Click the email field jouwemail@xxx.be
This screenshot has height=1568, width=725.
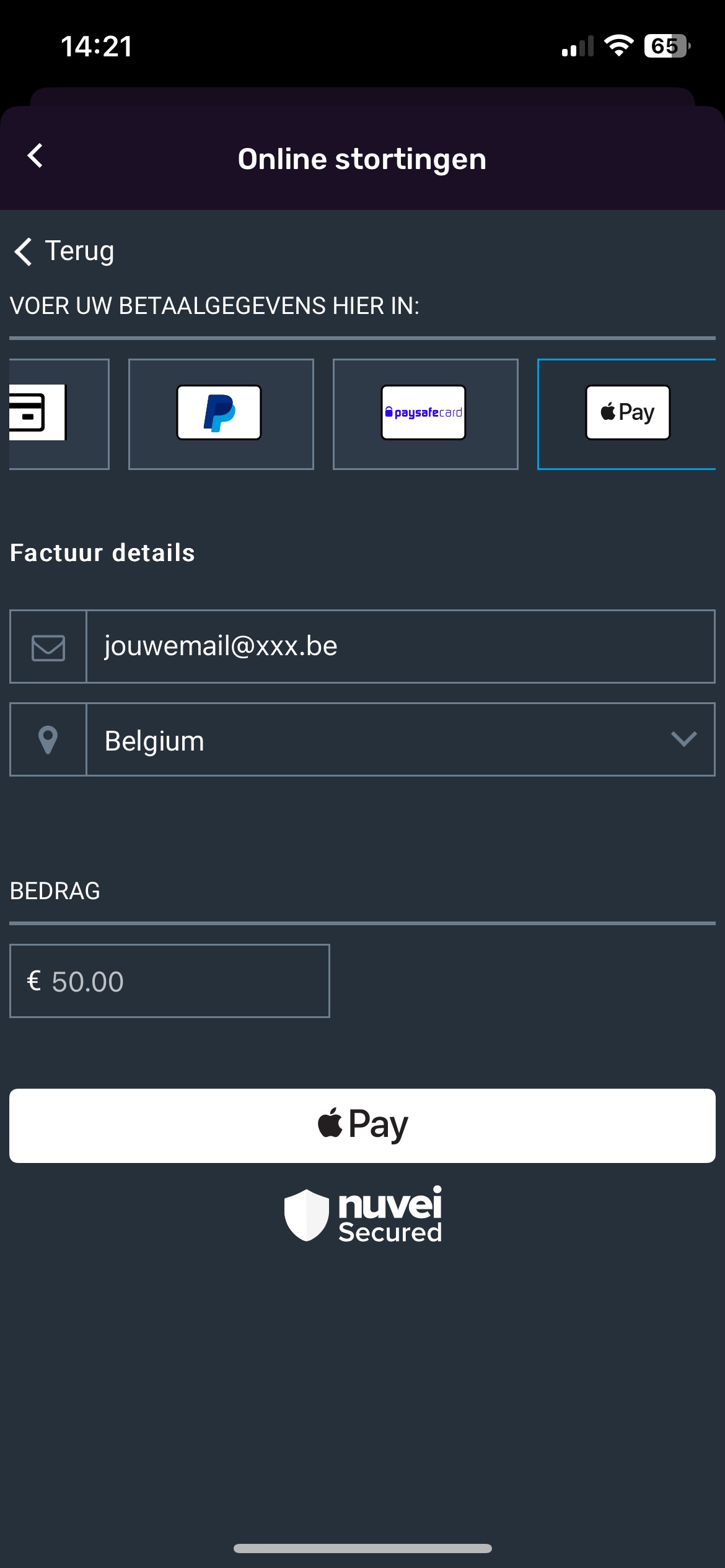(x=400, y=647)
